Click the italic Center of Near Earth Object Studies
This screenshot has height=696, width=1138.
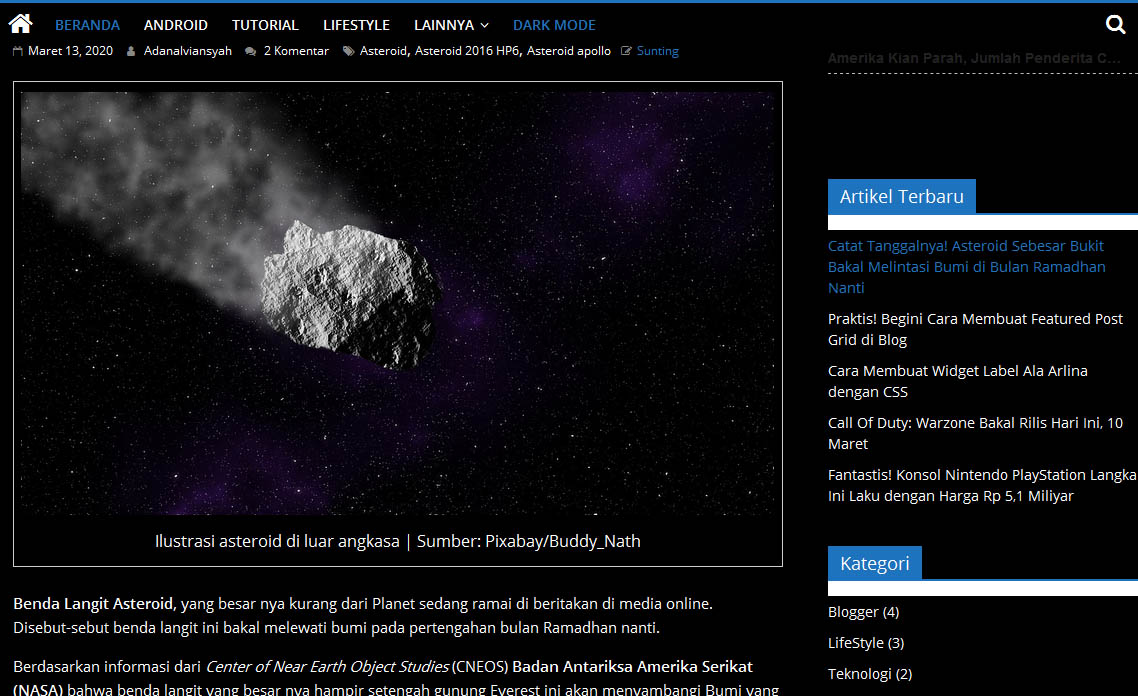(x=327, y=666)
